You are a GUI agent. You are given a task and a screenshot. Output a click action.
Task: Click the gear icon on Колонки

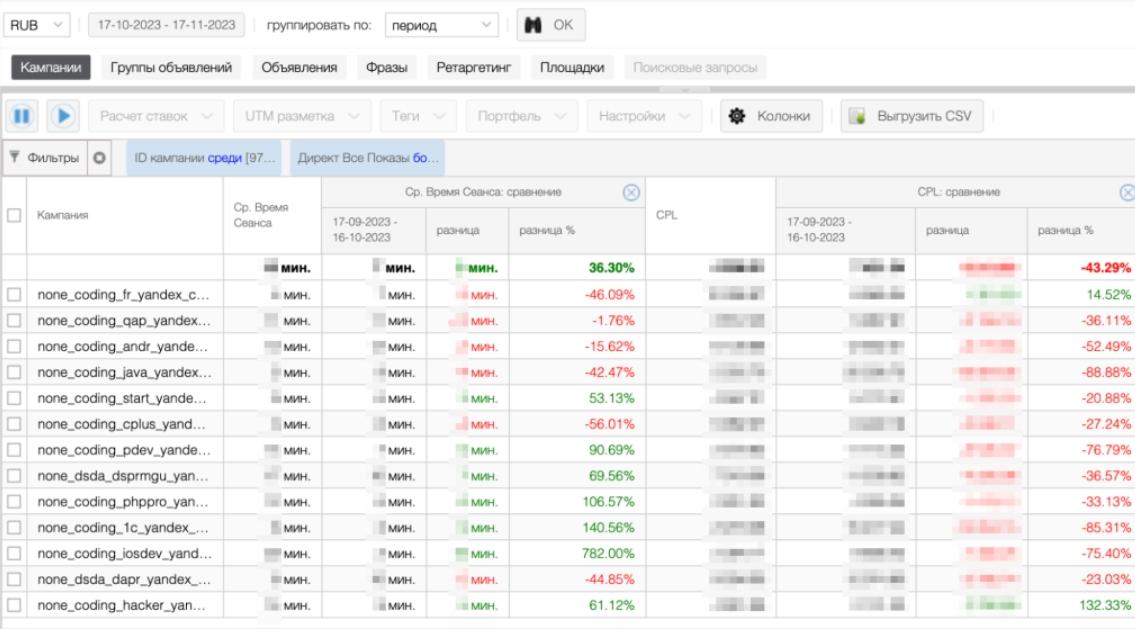click(x=737, y=116)
